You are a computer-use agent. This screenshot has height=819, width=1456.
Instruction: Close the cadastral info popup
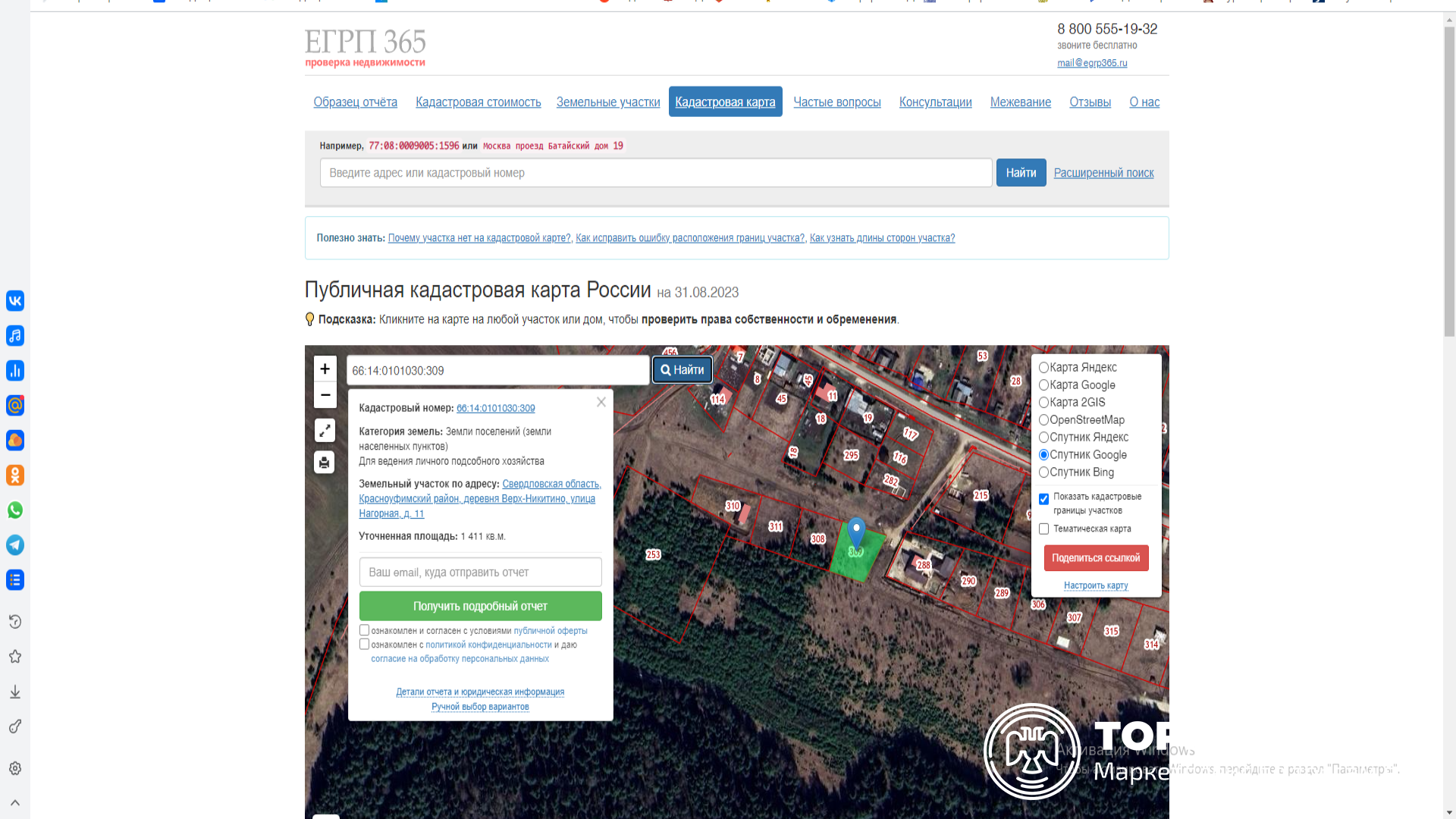601,402
